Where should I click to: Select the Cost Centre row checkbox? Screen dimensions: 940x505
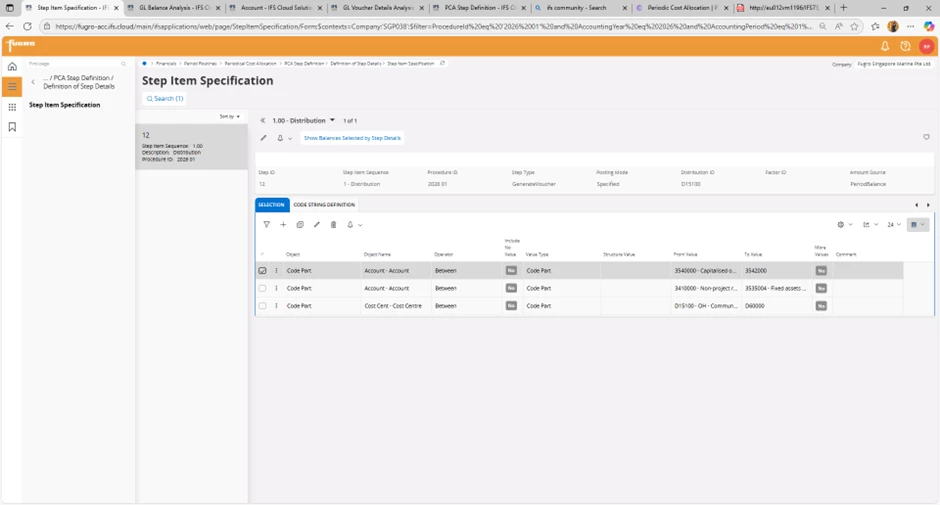pyautogui.click(x=263, y=306)
